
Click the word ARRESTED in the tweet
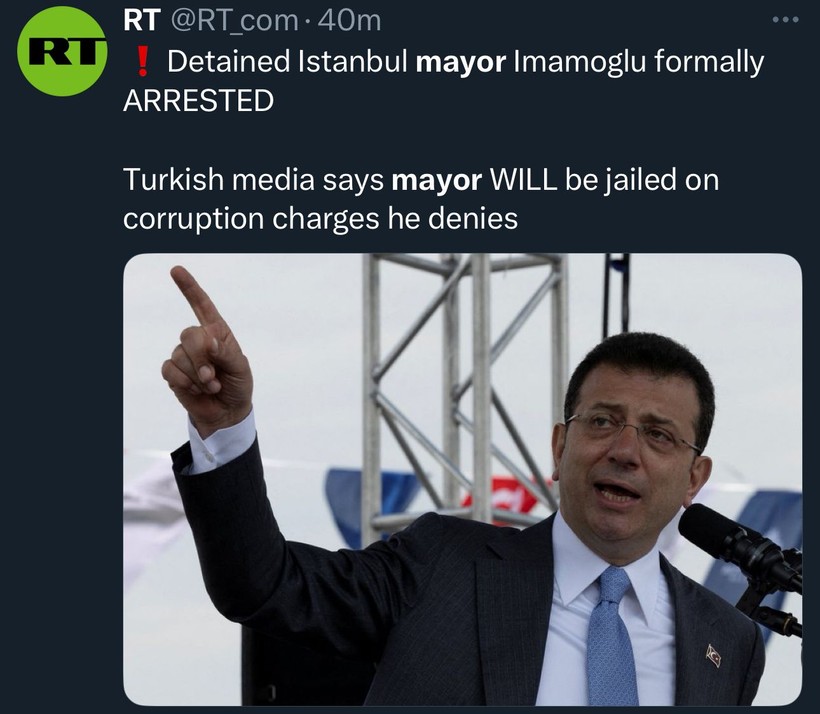coord(199,100)
